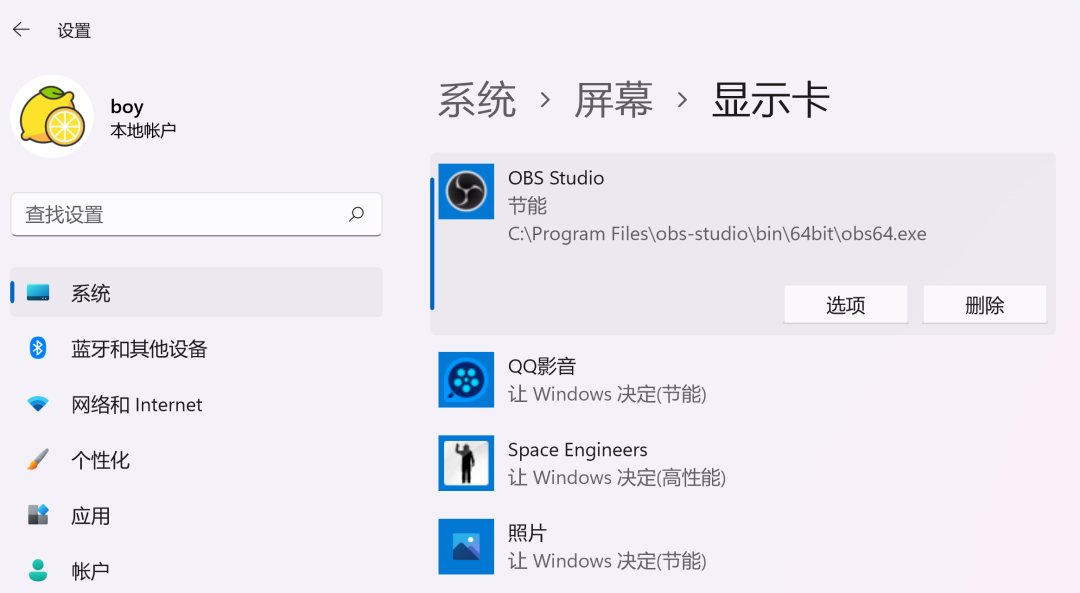The height and width of the screenshot is (593, 1080).
Task: Click the boy username text
Action: click(127, 107)
